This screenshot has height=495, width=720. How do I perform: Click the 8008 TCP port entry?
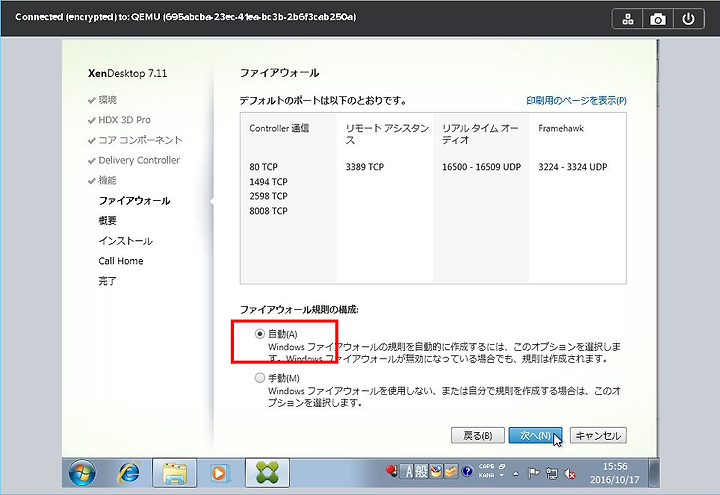tap(269, 211)
